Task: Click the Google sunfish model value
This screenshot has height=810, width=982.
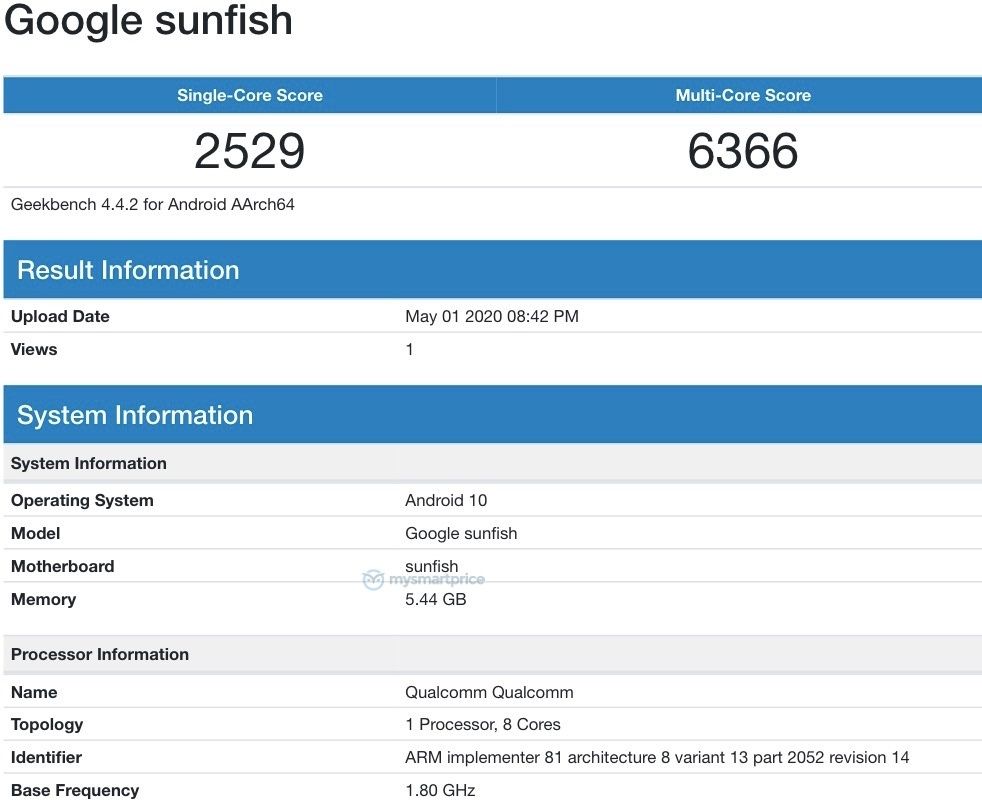Action: click(461, 533)
